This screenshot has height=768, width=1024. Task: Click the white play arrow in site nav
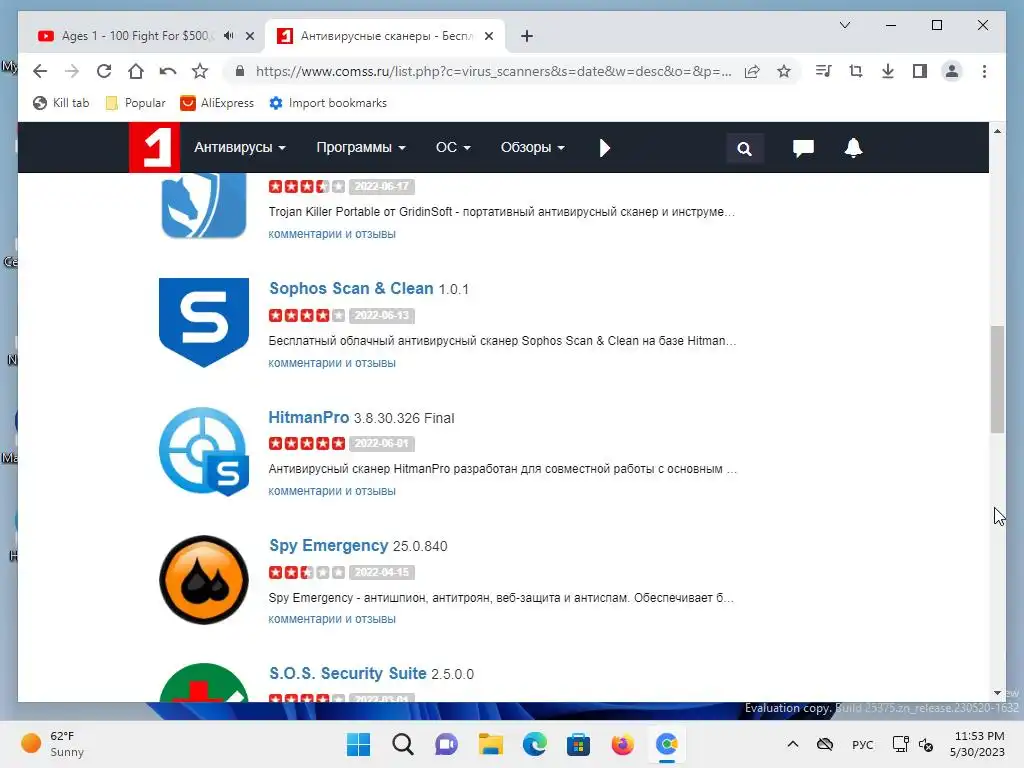click(x=605, y=148)
